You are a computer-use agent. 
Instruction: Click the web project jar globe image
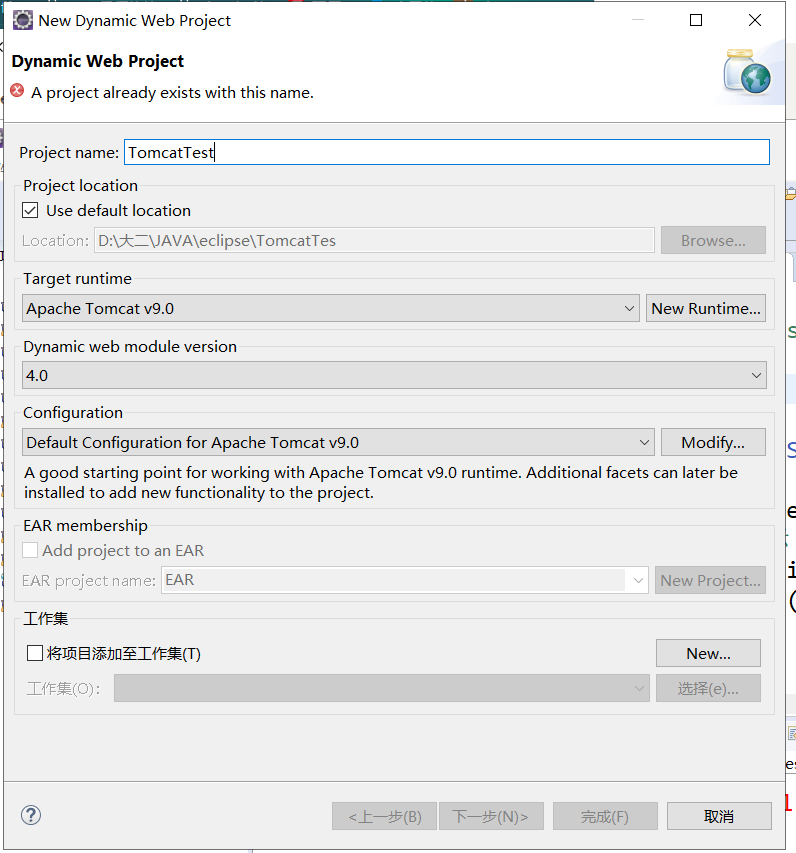coord(748,72)
